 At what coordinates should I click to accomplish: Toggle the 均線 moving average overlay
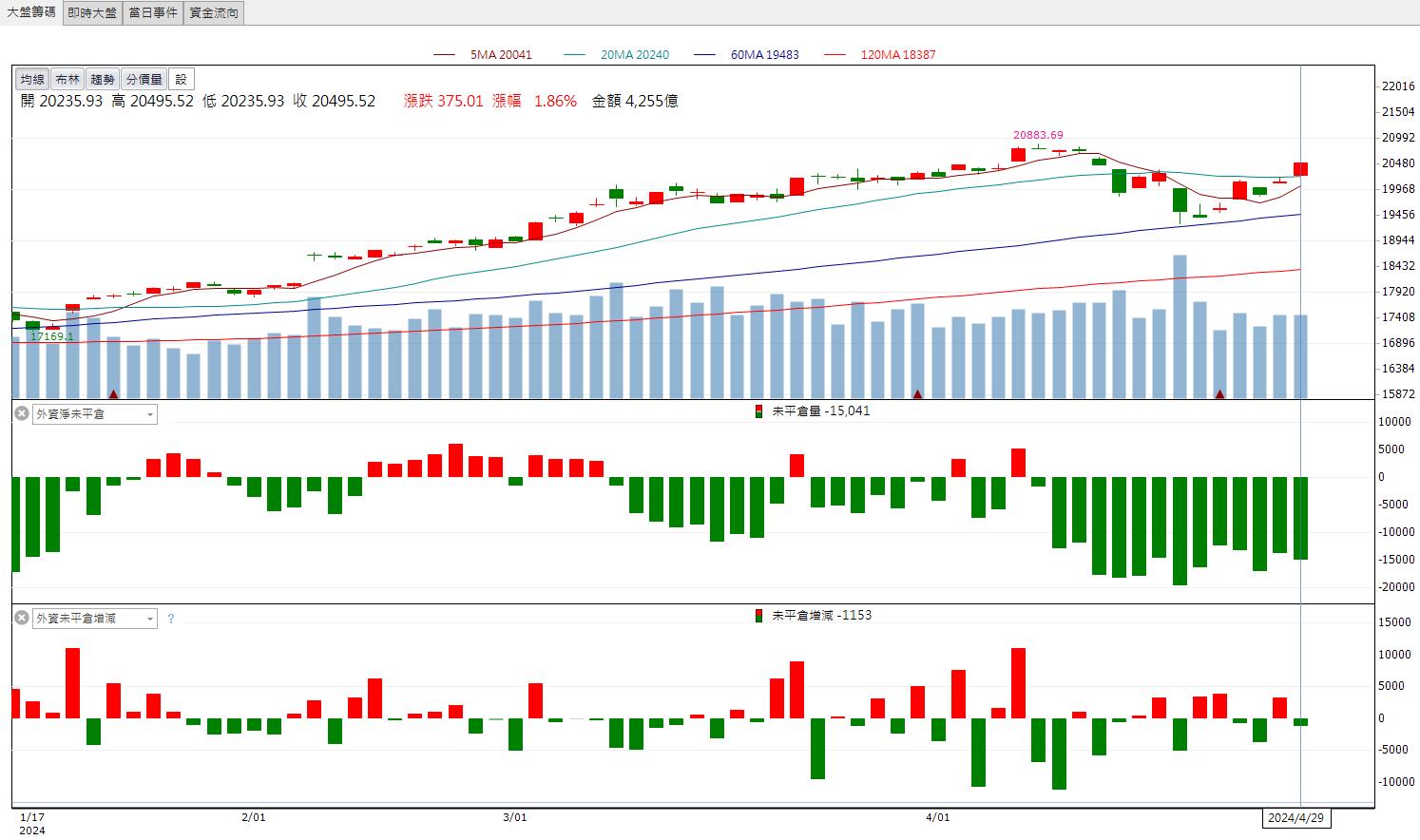(33, 79)
